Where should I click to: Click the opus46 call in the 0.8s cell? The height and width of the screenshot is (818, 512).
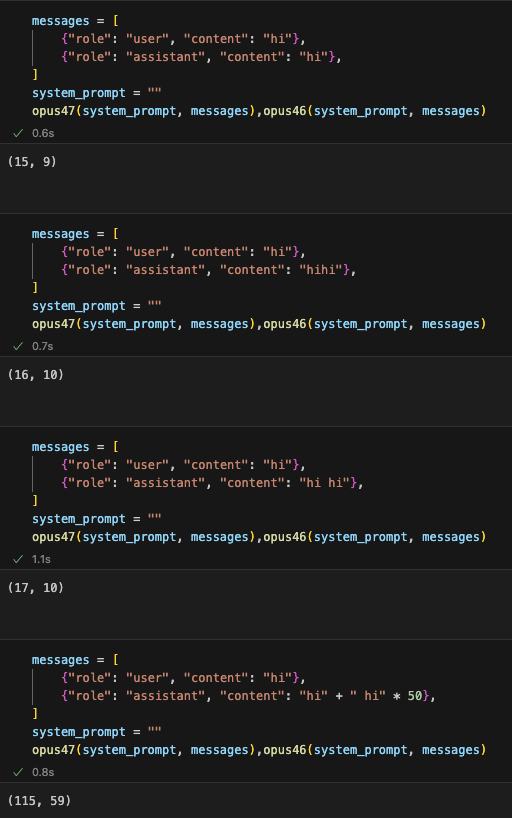[375, 750]
